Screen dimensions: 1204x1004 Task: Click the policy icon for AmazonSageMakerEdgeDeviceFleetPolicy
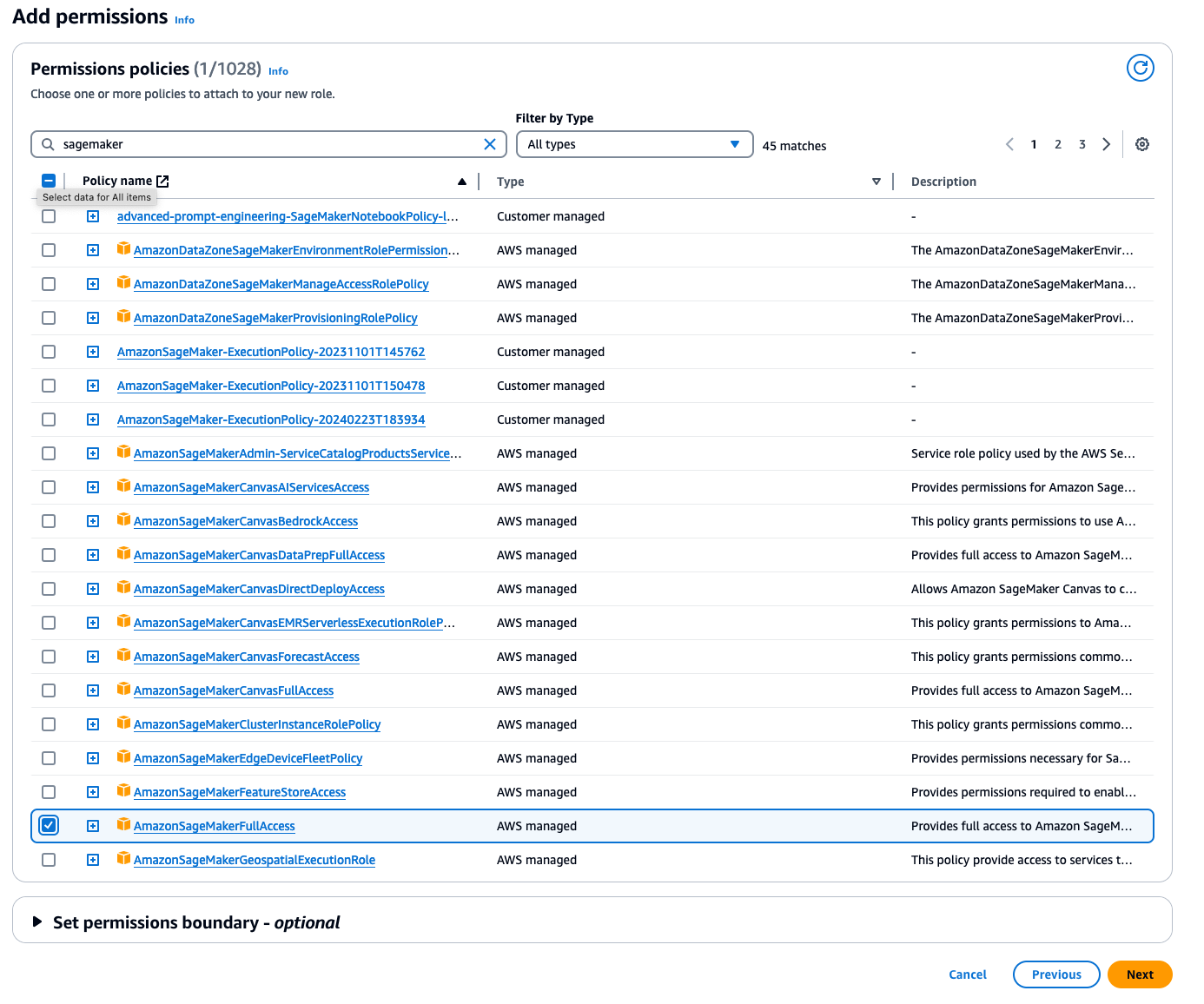coord(123,756)
